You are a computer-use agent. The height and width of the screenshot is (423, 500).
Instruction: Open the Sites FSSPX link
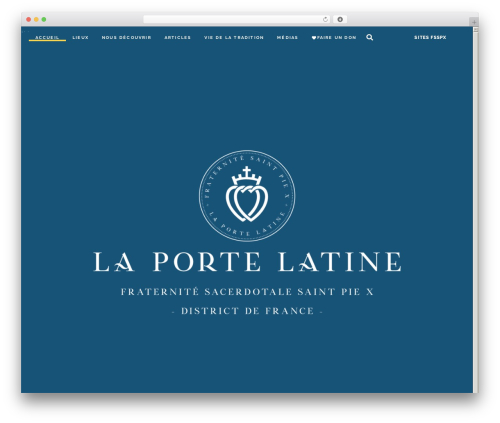click(430, 37)
